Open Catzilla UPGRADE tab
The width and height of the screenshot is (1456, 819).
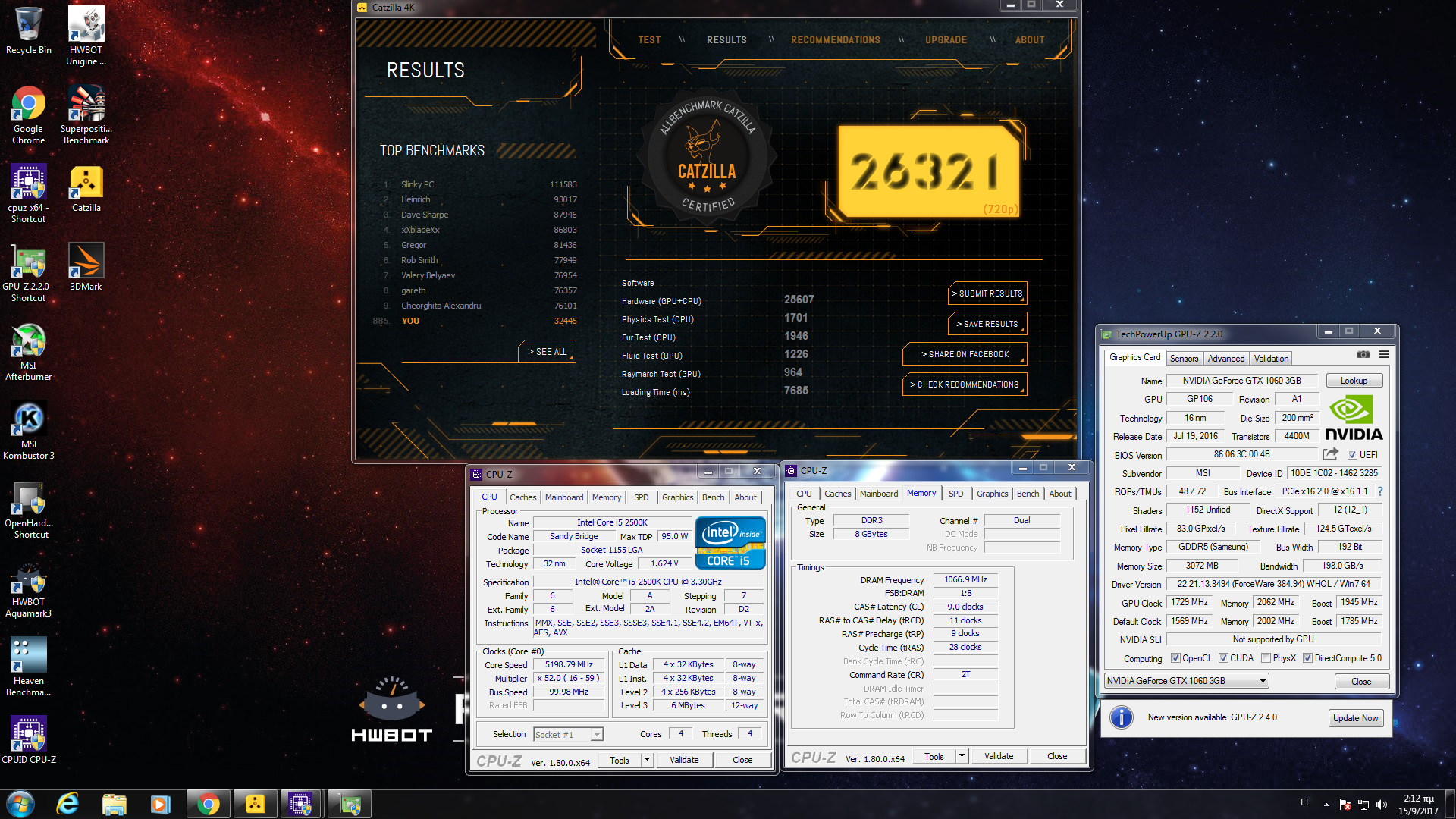[946, 40]
